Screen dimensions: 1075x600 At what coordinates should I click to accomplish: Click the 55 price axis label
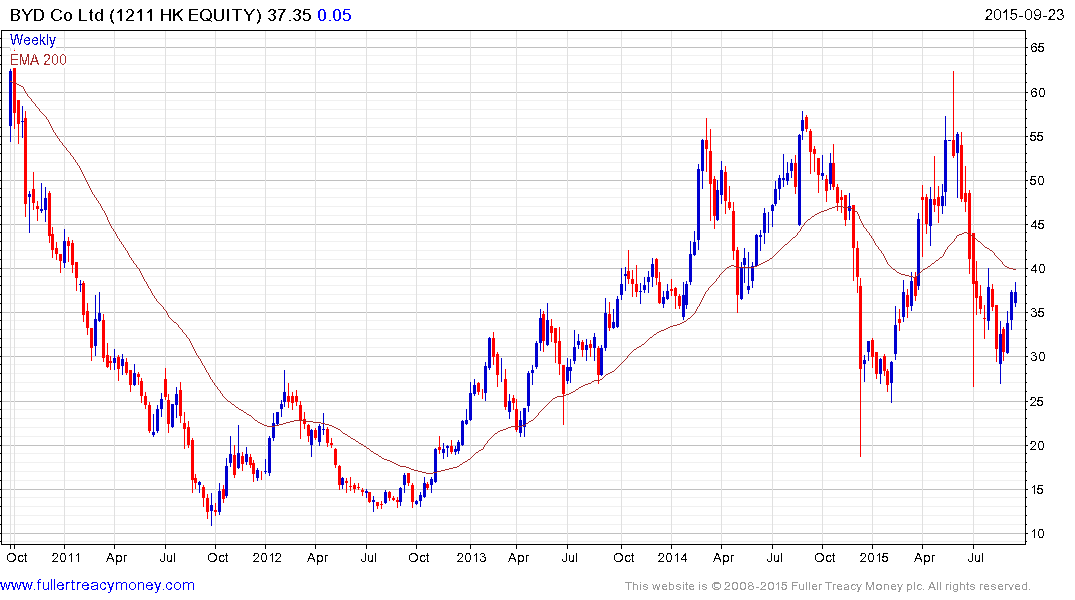point(1037,137)
